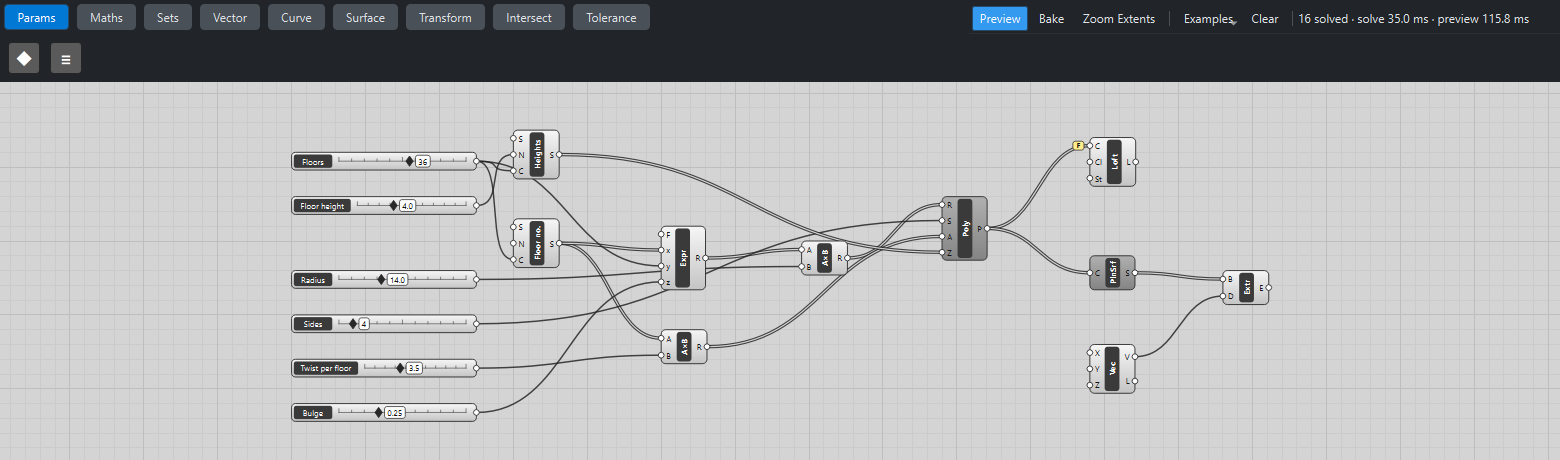Select the Heights series node
Viewport: 1560px width, 460px height.
[x=536, y=155]
